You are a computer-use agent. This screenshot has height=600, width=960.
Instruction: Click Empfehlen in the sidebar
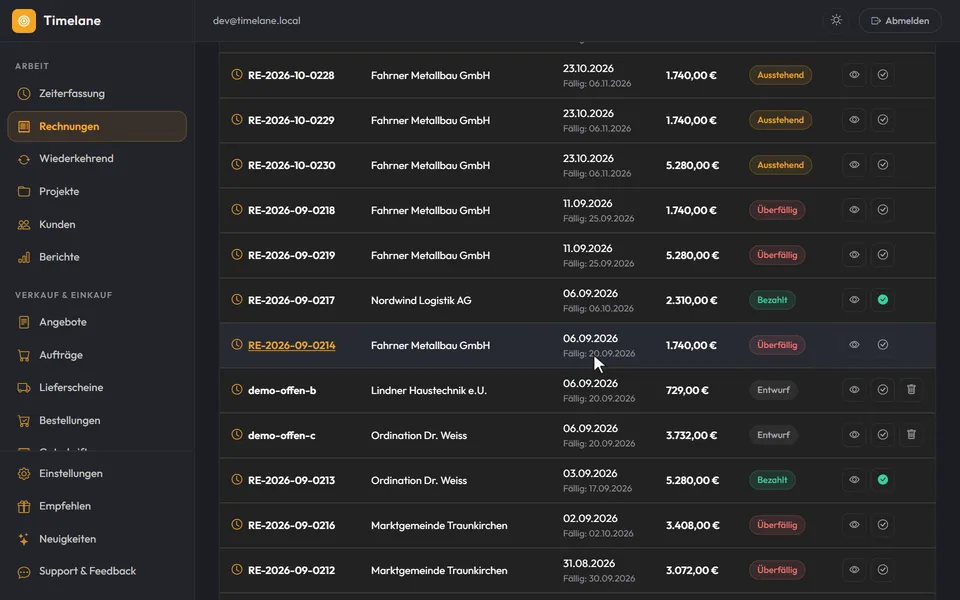(97, 506)
